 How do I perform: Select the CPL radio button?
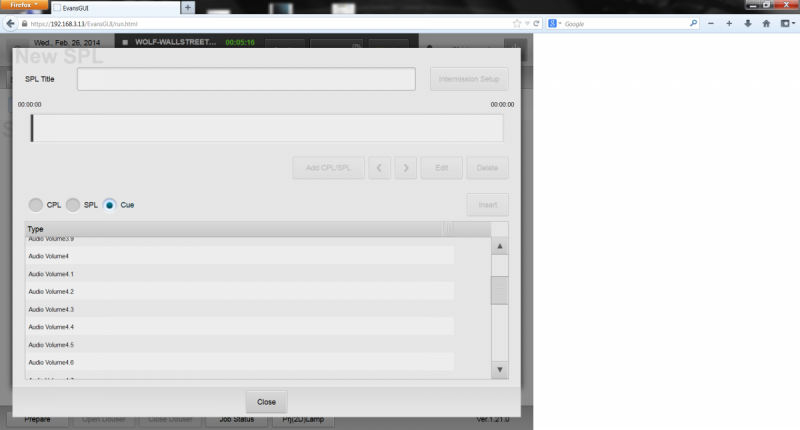pyautogui.click(x=36, y=205)
